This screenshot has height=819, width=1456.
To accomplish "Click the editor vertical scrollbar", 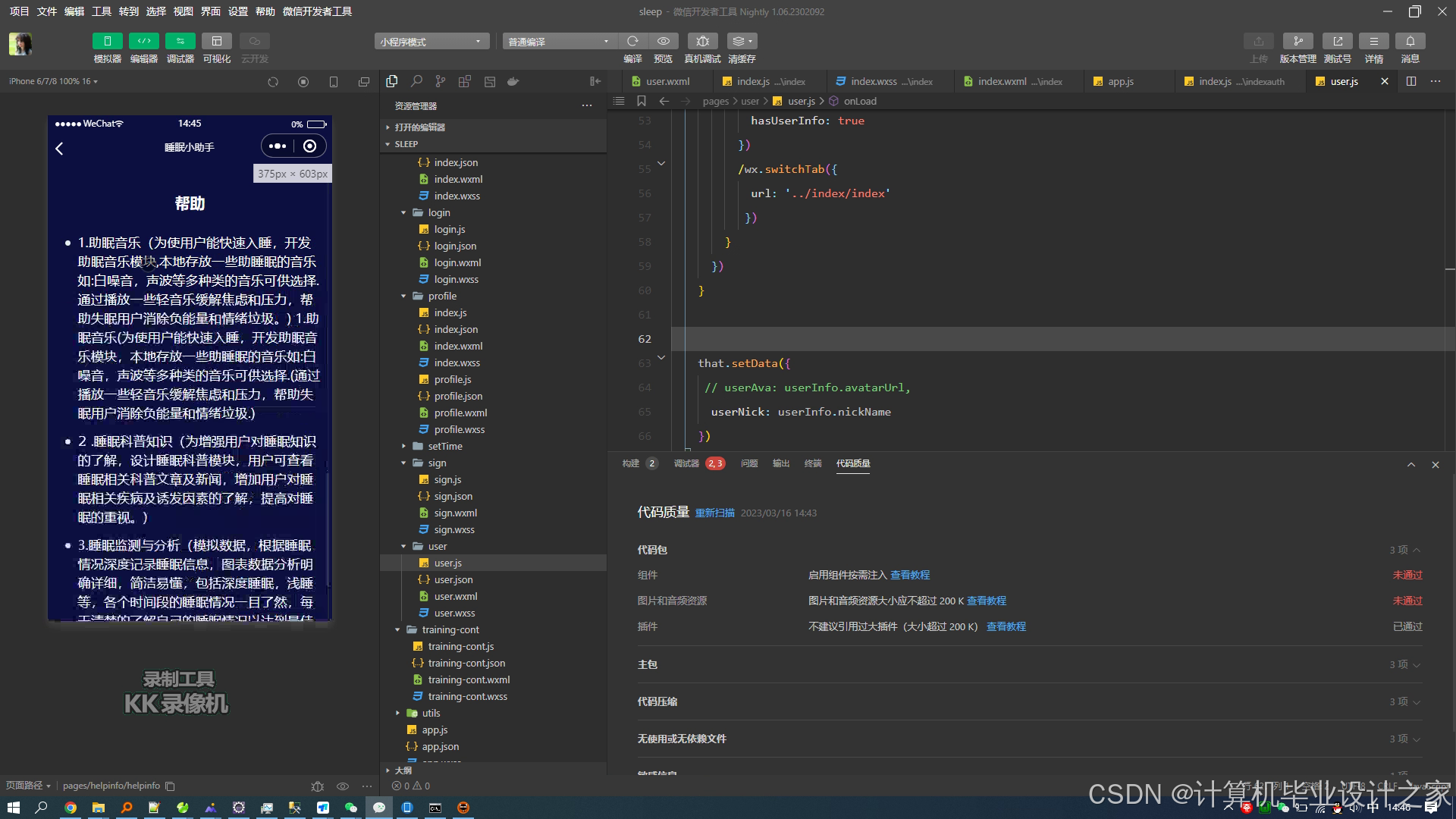I will (1449, 269).
